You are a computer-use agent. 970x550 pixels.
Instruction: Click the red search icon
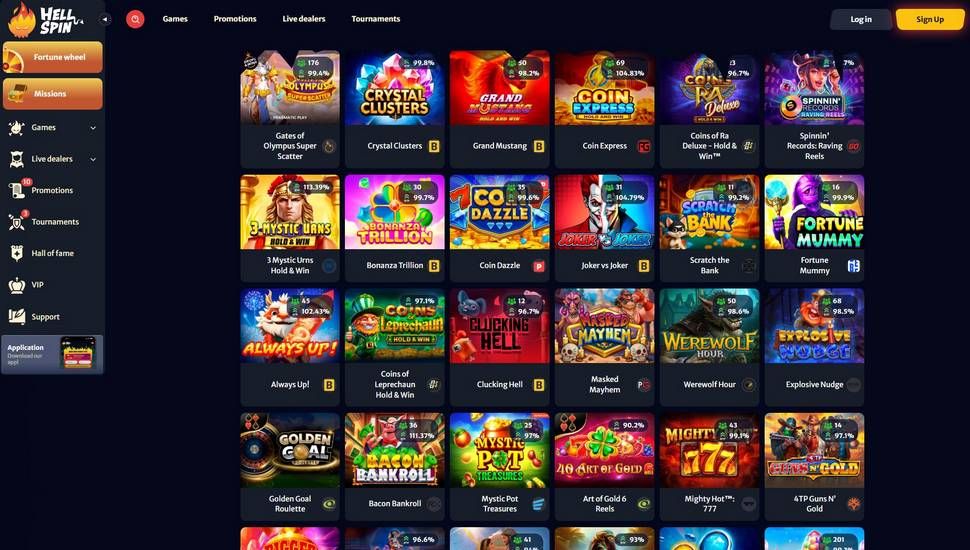[x=135, y=19]
